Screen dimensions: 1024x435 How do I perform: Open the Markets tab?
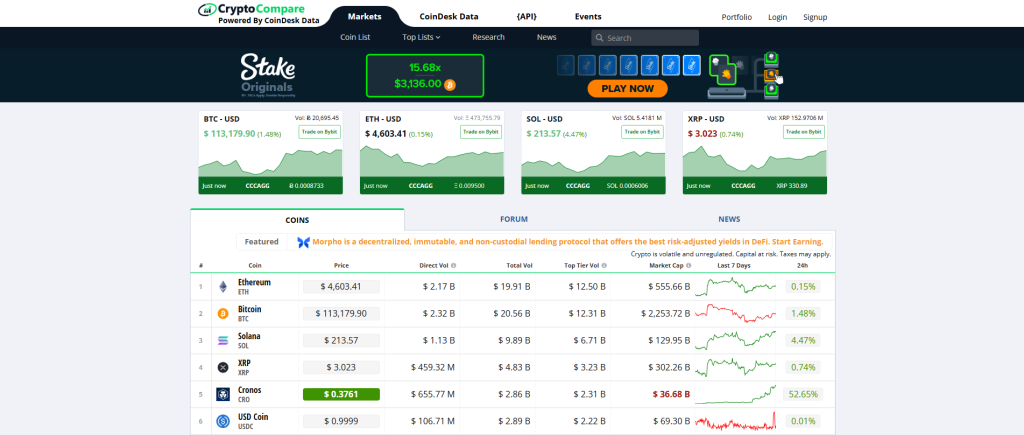pyautogui.click(x=364, y=17)
